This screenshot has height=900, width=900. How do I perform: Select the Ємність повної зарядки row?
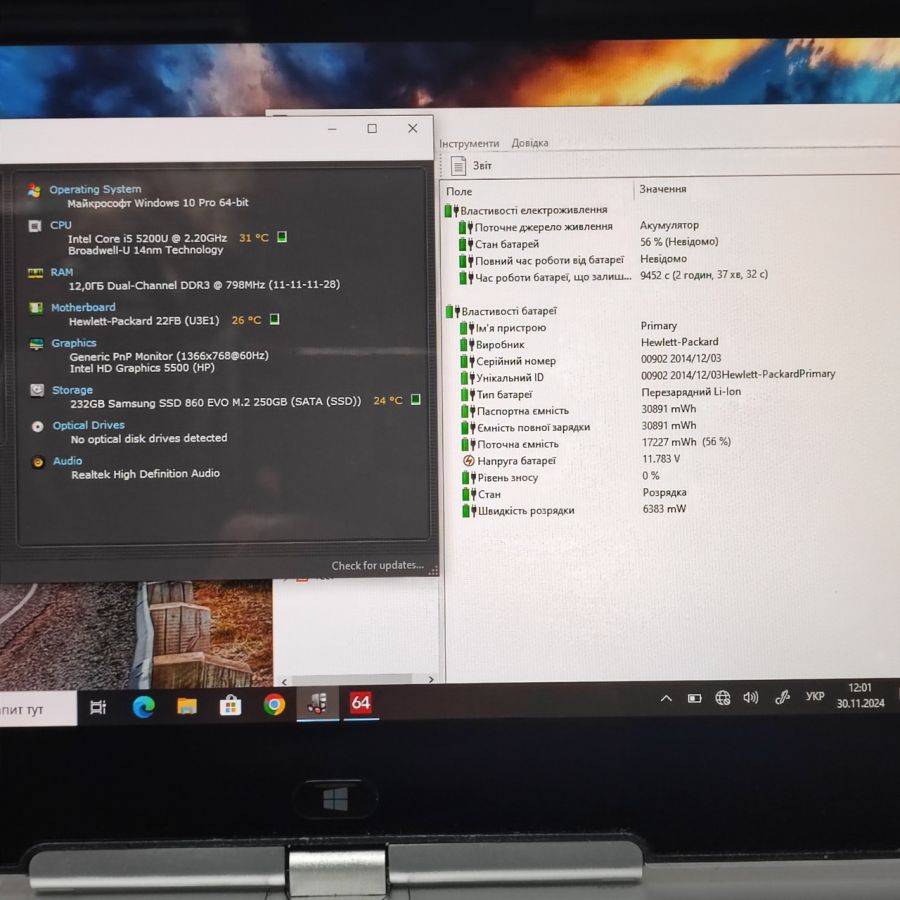coord(526,428)
